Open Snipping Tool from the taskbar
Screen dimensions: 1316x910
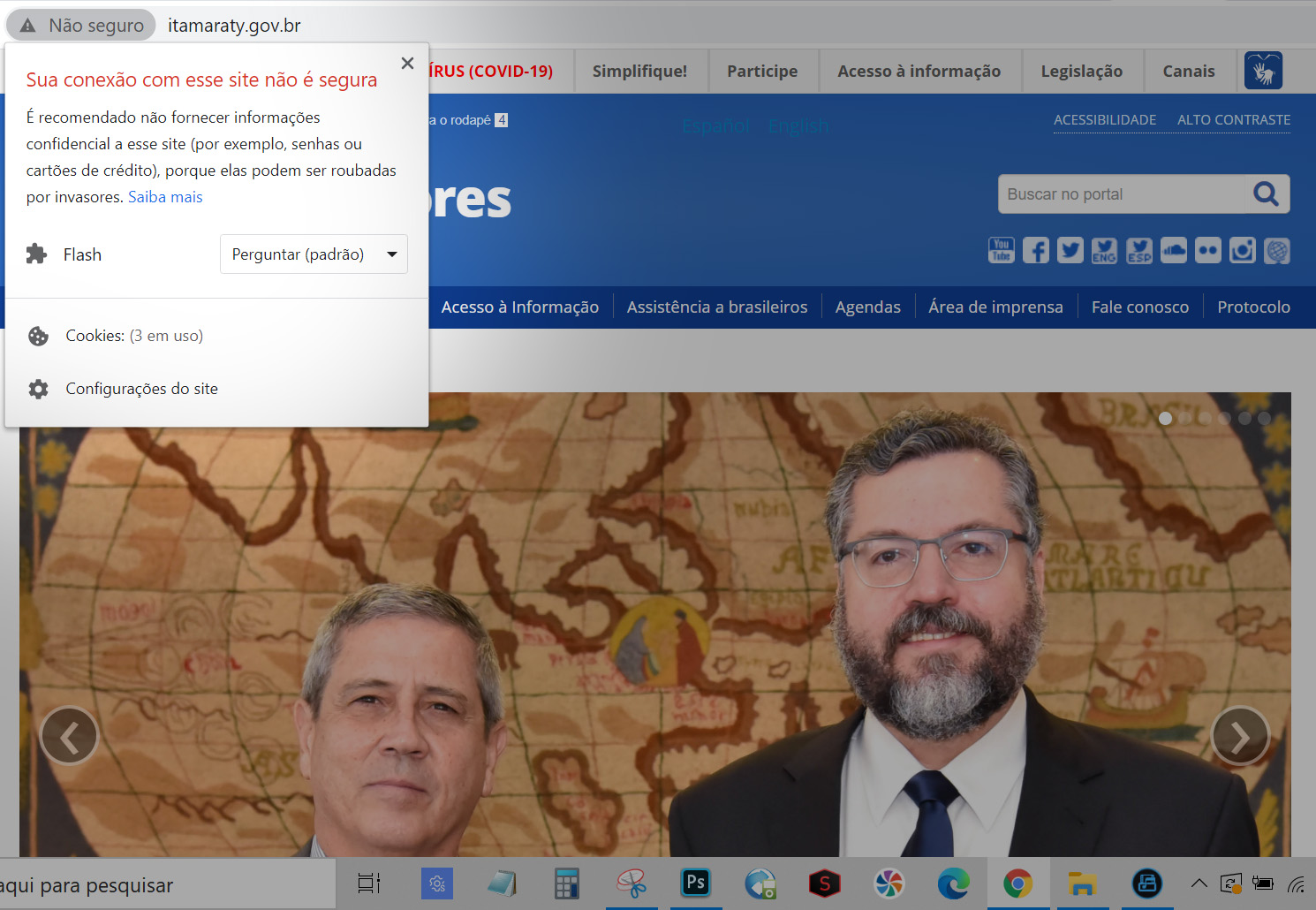click(x=632, y=883)
